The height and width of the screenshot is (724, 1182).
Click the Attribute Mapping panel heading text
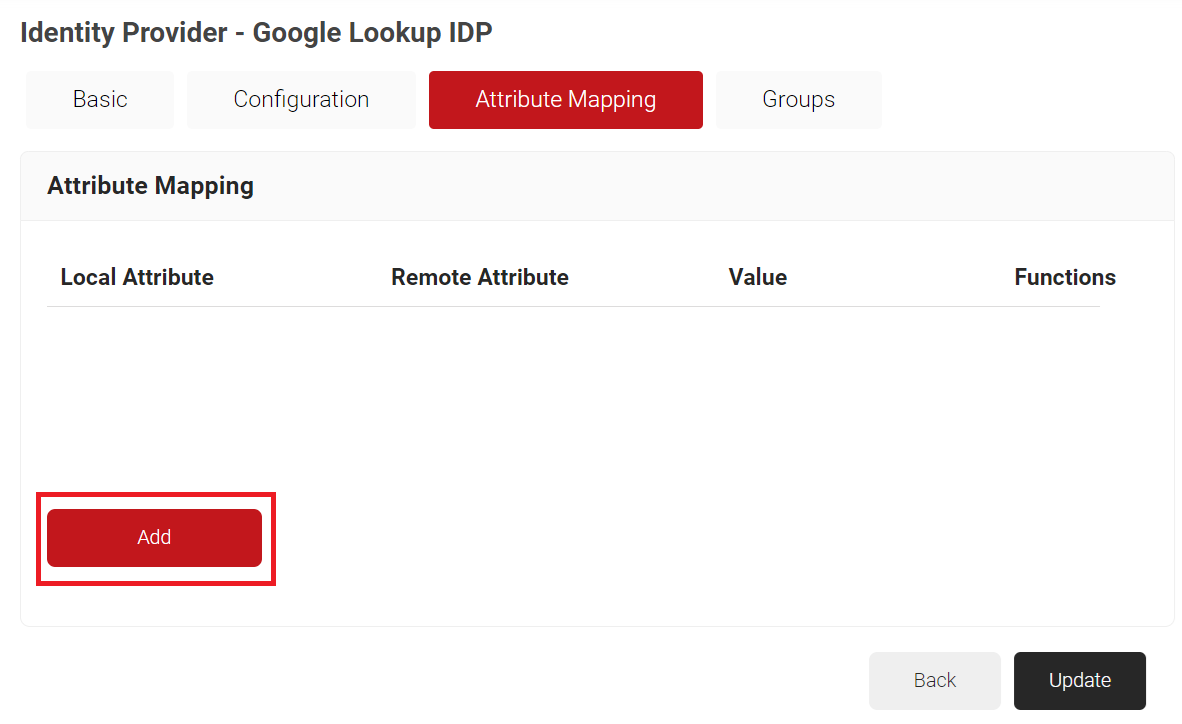pos(150,186)
